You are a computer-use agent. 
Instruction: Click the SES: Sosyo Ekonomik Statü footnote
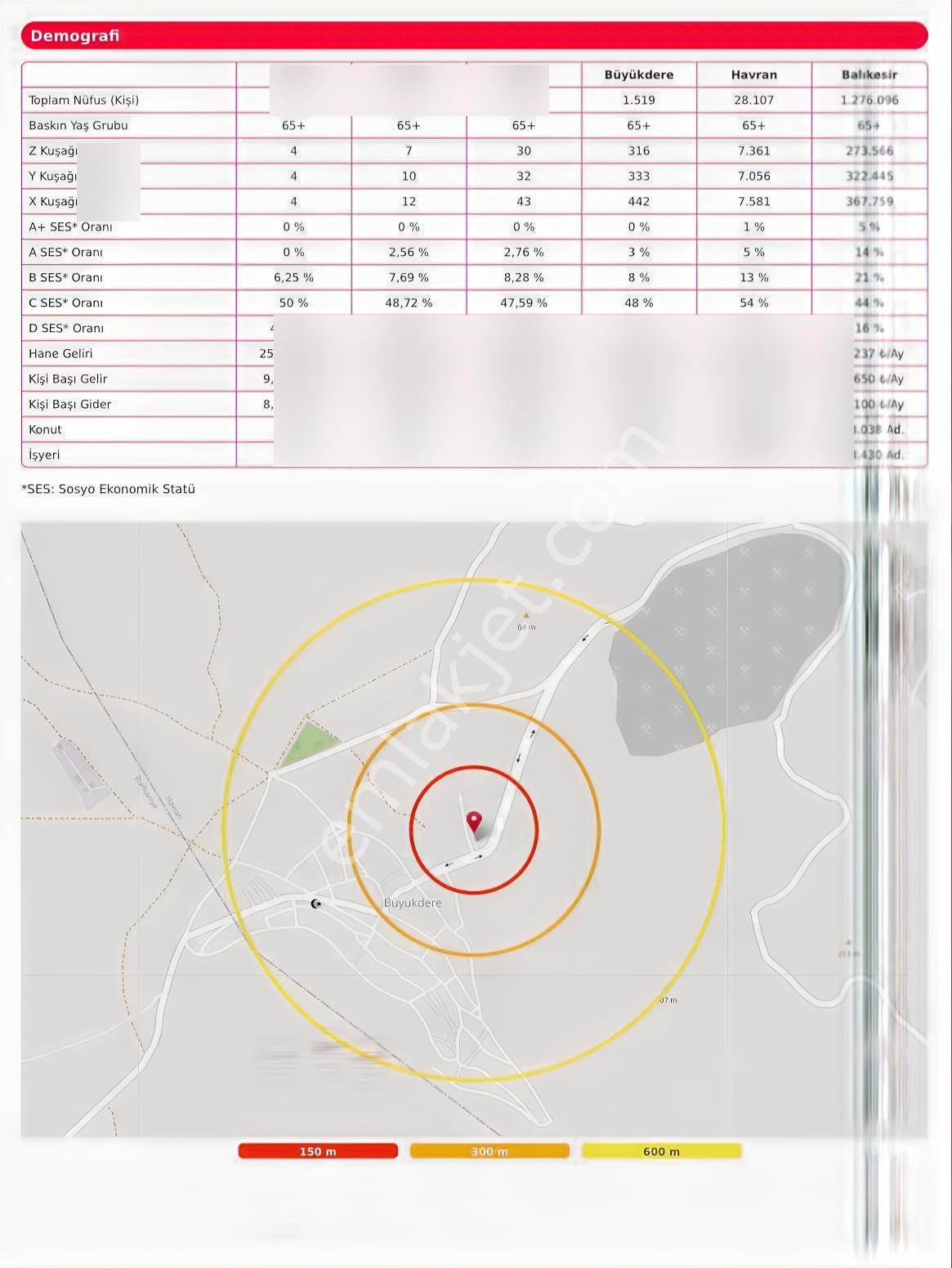(108, 489)
